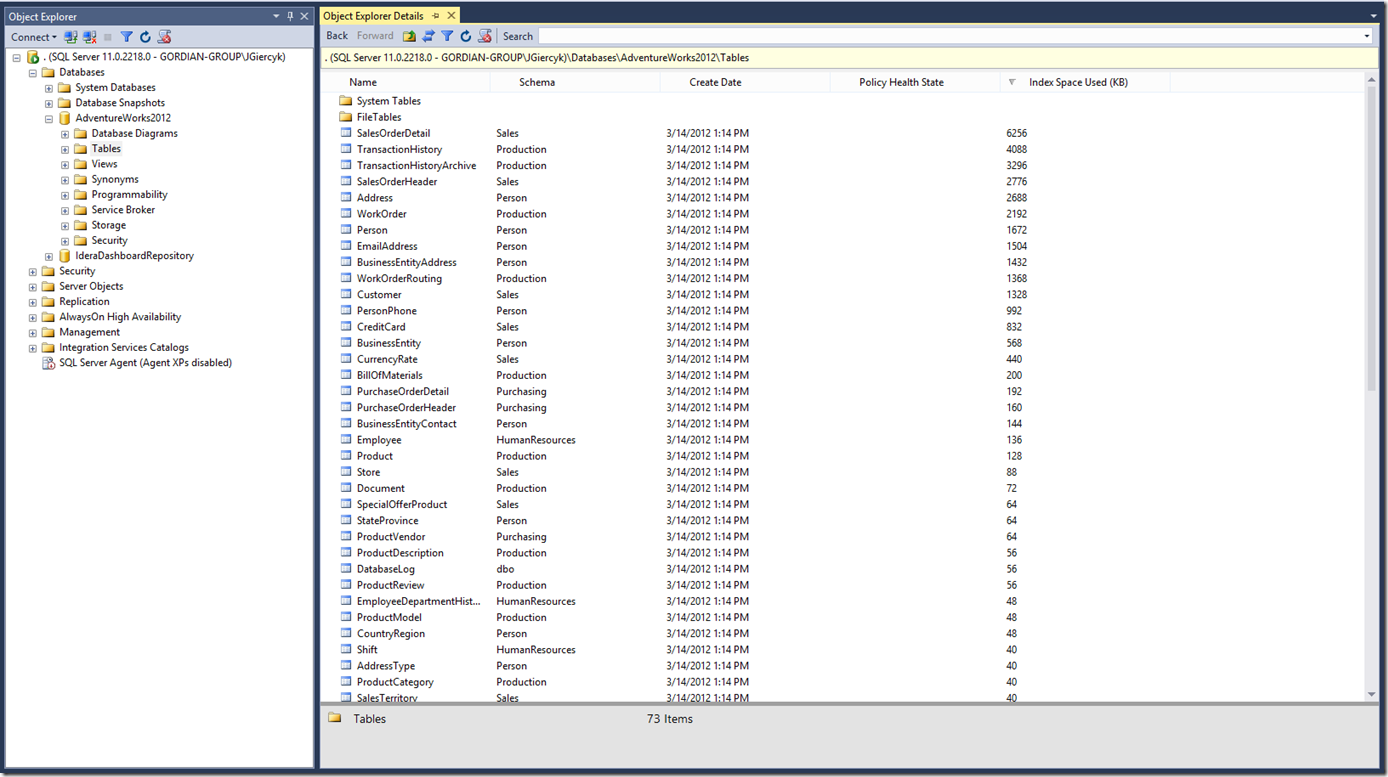Select the Object Explorer Details tab

point(373,16)
